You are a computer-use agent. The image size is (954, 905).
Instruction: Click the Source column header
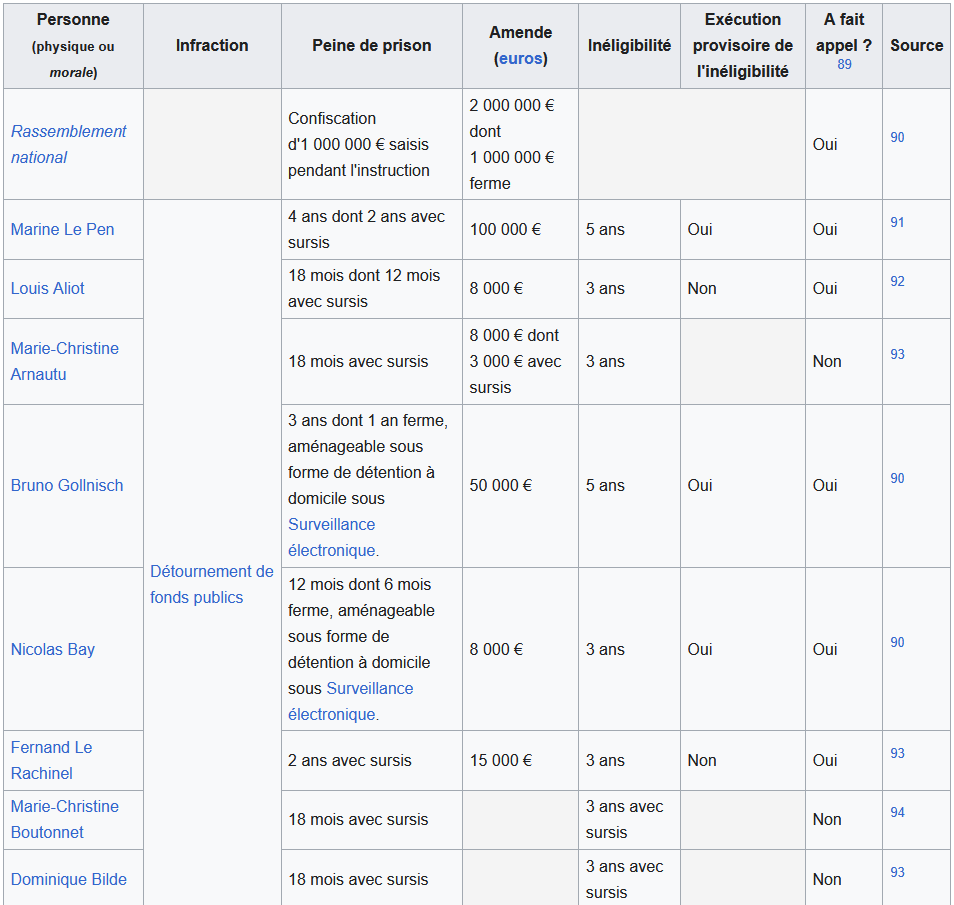click(x=916, y=46)
